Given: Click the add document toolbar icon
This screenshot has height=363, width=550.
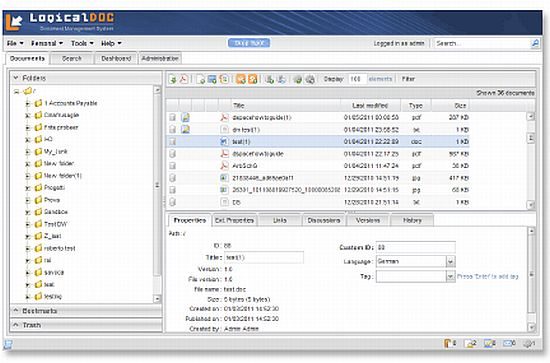Looking at the screenshot, I should 201,79.
